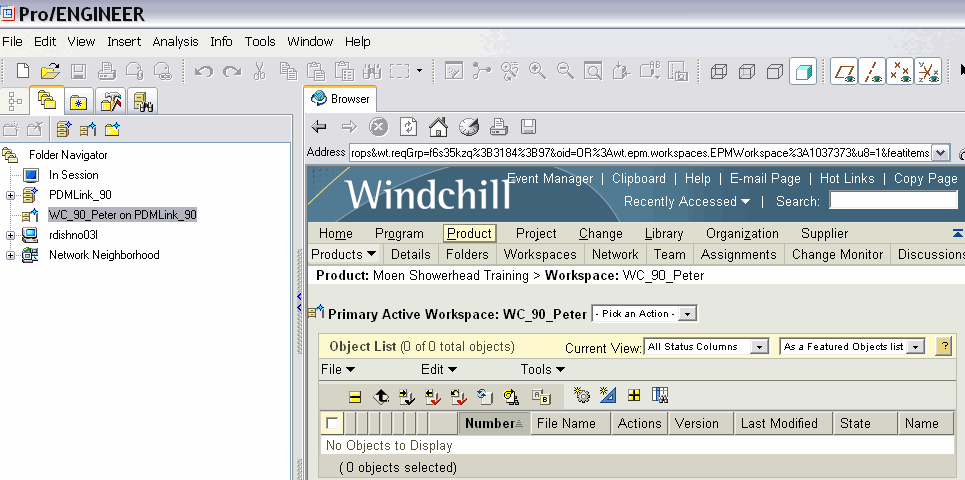Open the Insert menu
Image resolution: width=965 pixels, height=480 pixels.
pos(124,42)
